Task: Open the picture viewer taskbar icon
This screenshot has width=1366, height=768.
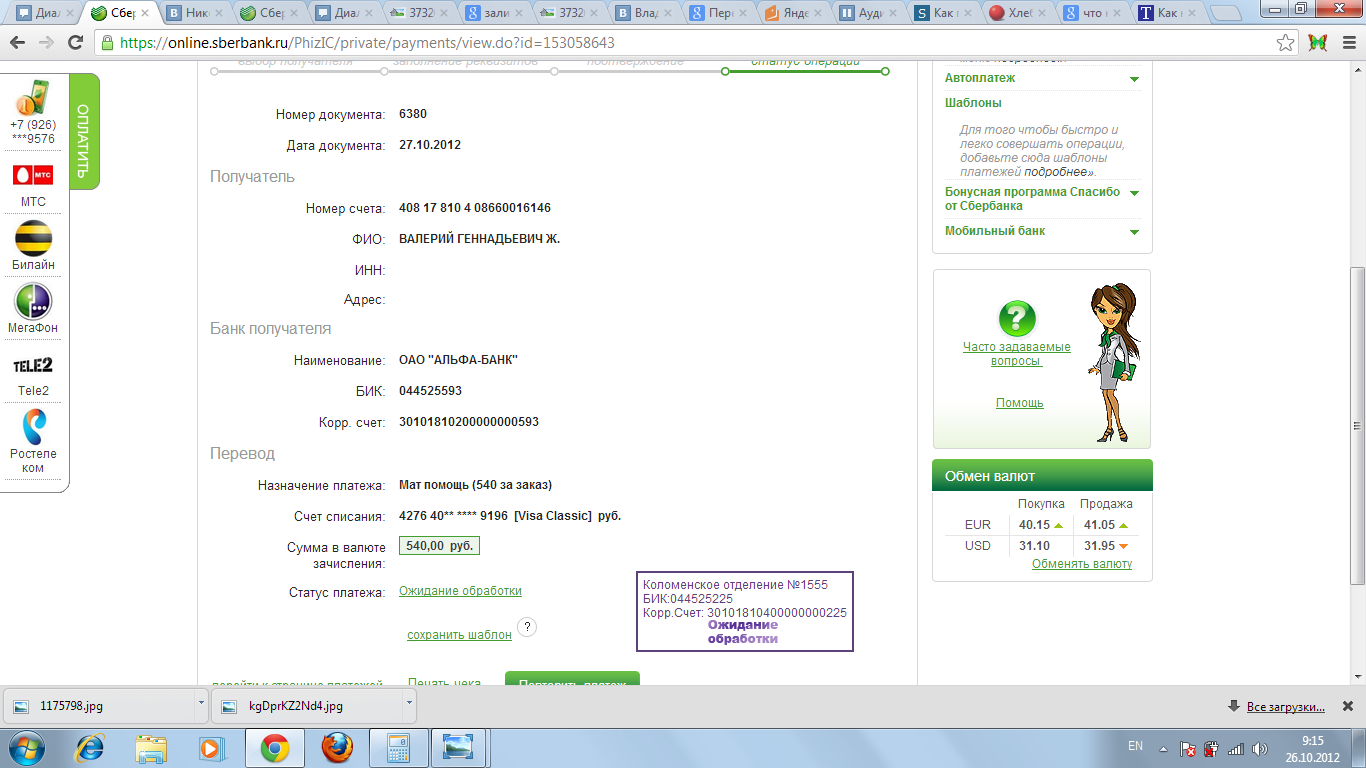Action: tap(458, 747)
